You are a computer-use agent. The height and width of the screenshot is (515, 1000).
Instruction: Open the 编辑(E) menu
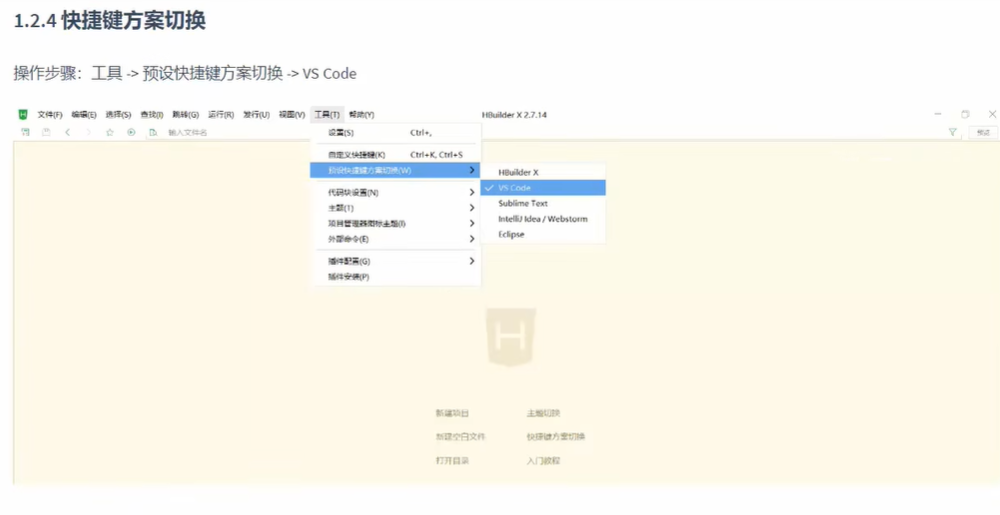84,115
